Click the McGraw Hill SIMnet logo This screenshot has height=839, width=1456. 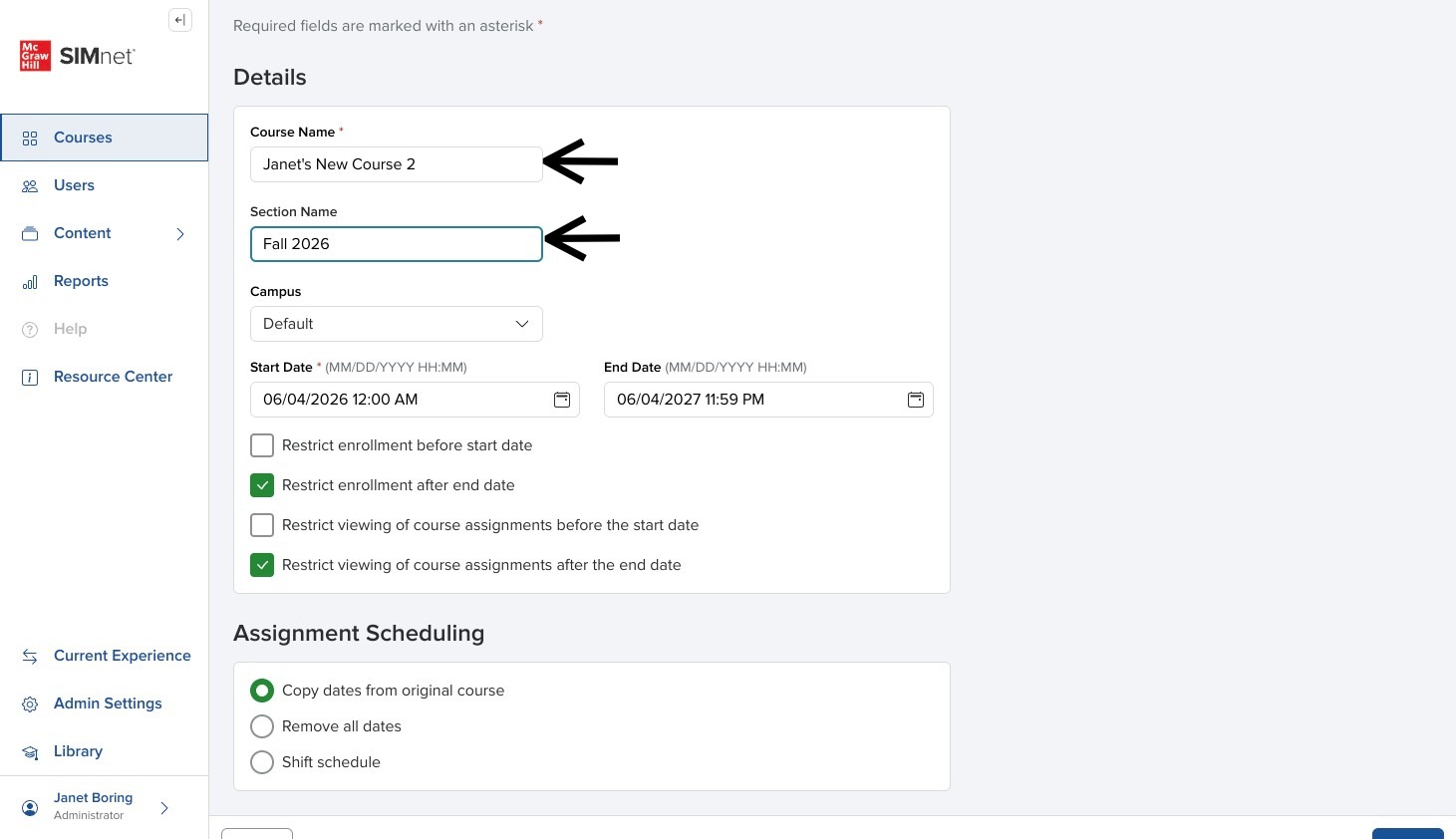78,56
